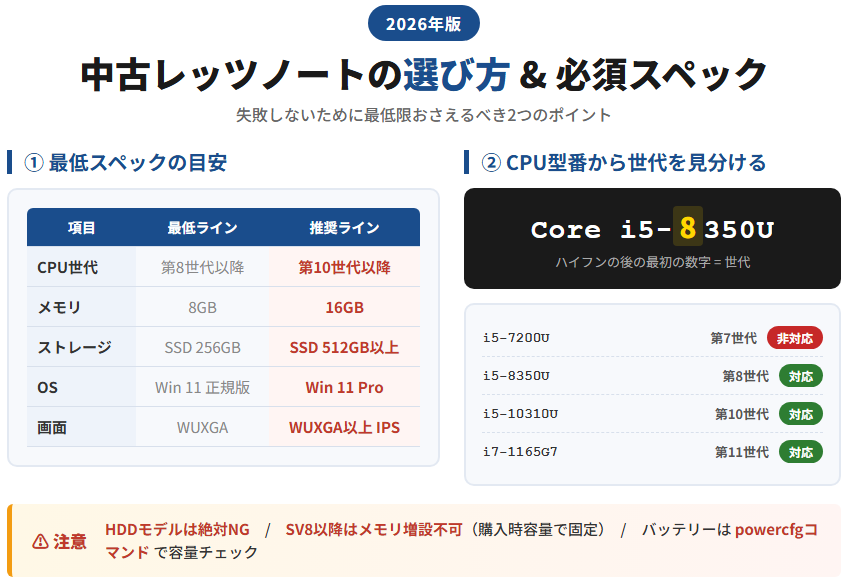Click the ストレージ row label
This screenshot has width=850, height=582.
(81, 347)
